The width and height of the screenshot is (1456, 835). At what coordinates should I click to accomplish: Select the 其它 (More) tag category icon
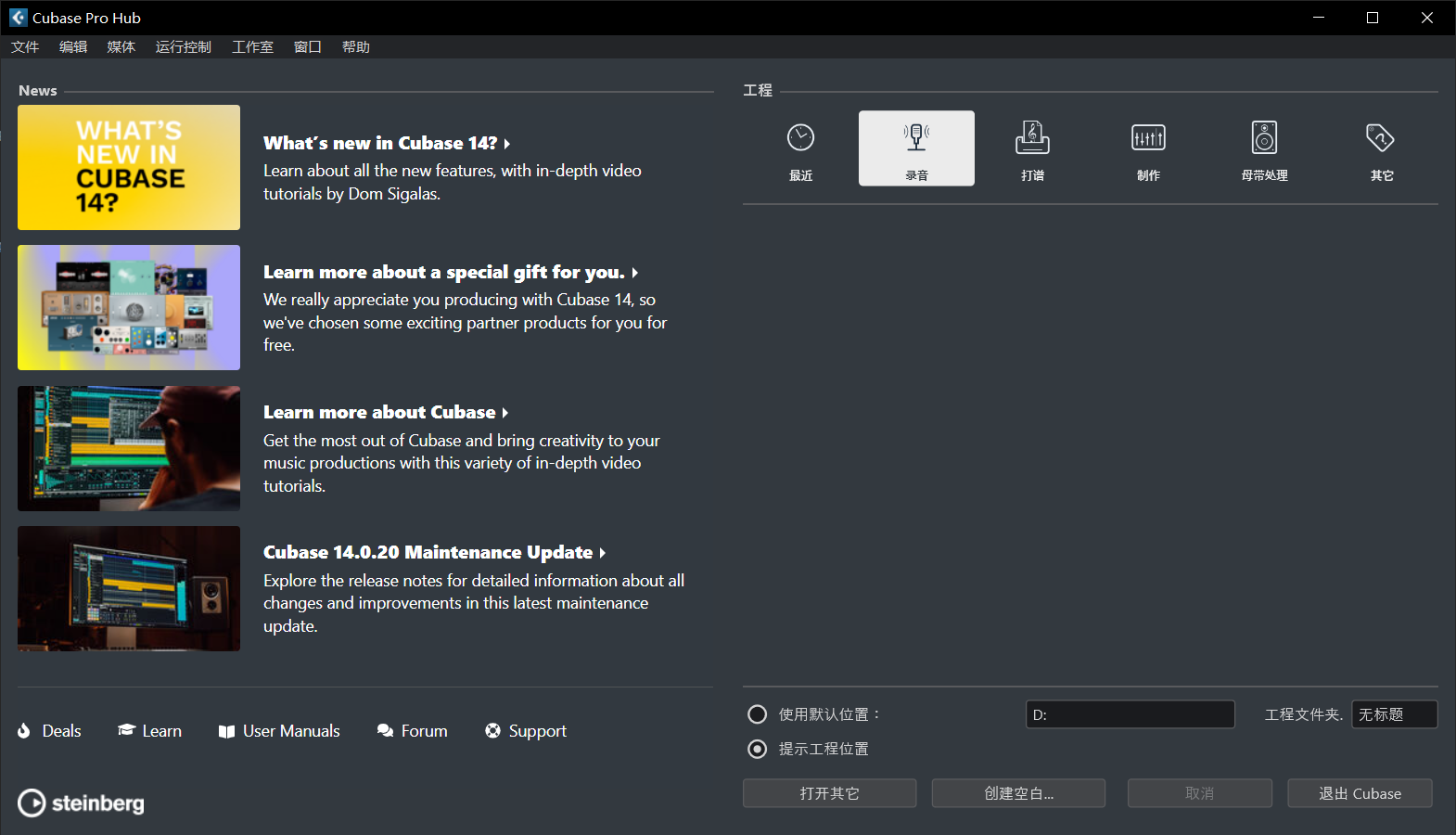pyautogui.click(x=1381, y=148)
